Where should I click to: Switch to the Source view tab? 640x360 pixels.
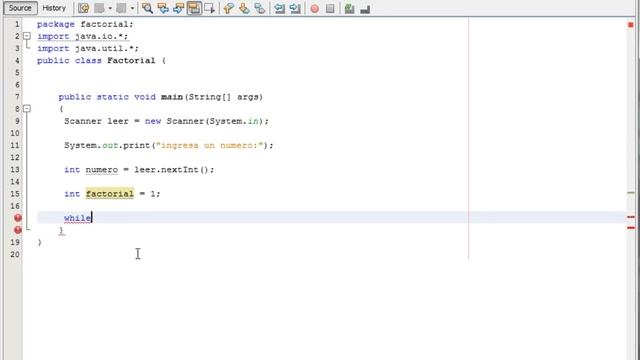pos(20,8)
